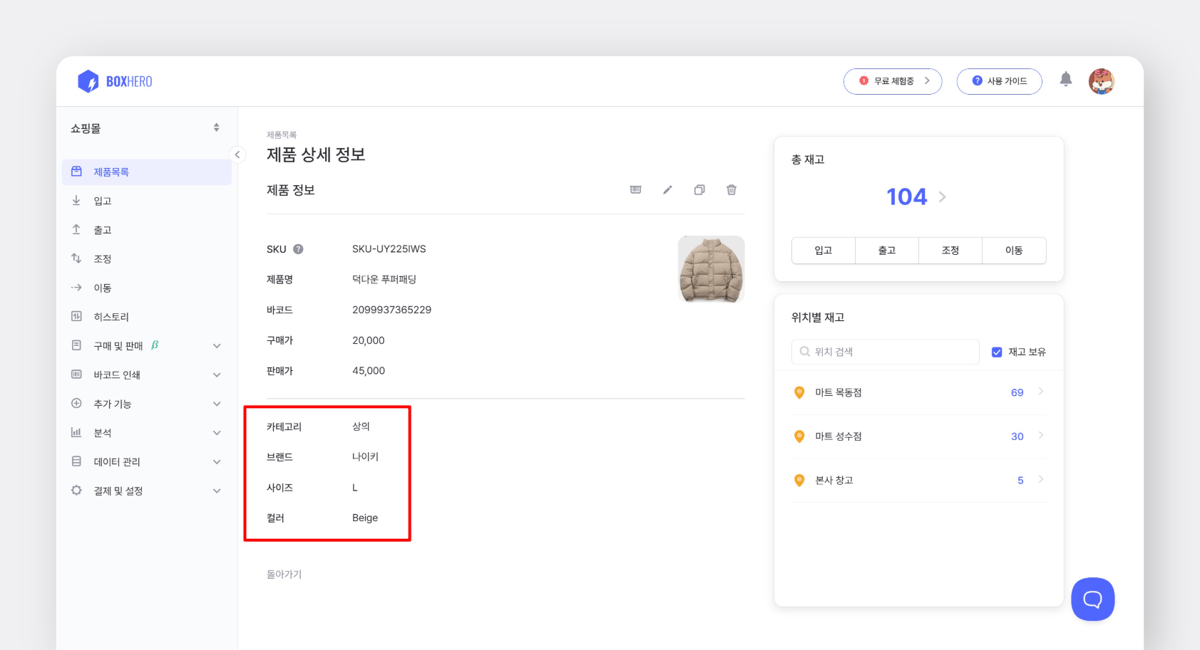
Task: Click the 이동 arrow icon in sidebar
Action: pos(75,287)
